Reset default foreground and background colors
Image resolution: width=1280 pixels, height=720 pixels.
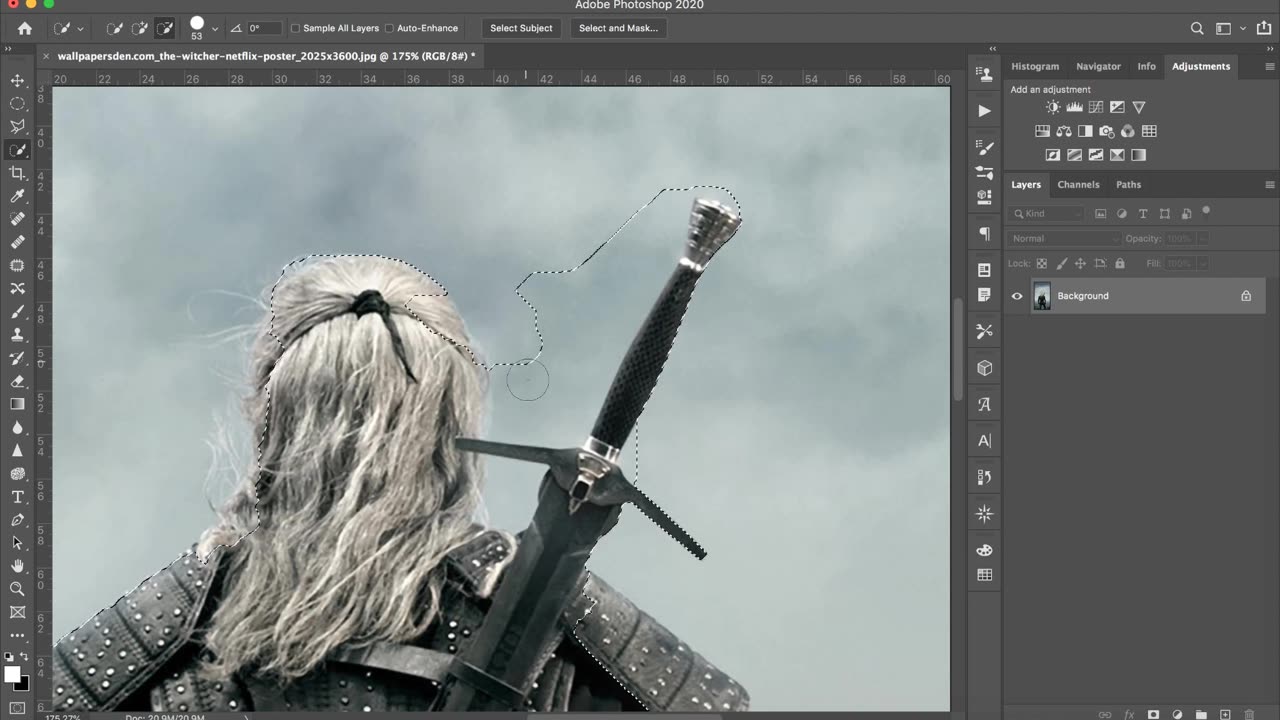coord(9,658)
